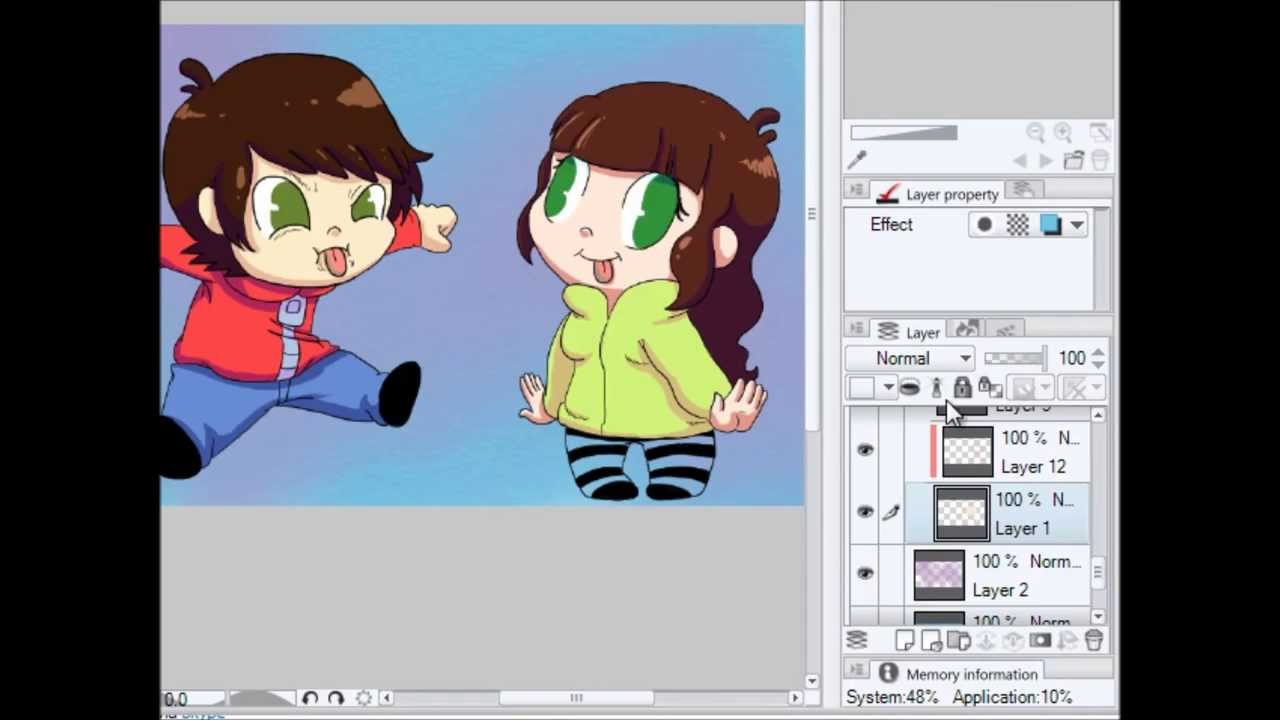Screen dimensions: 1280x720
Task: Create a new raster layer
Action: (905, 641)
